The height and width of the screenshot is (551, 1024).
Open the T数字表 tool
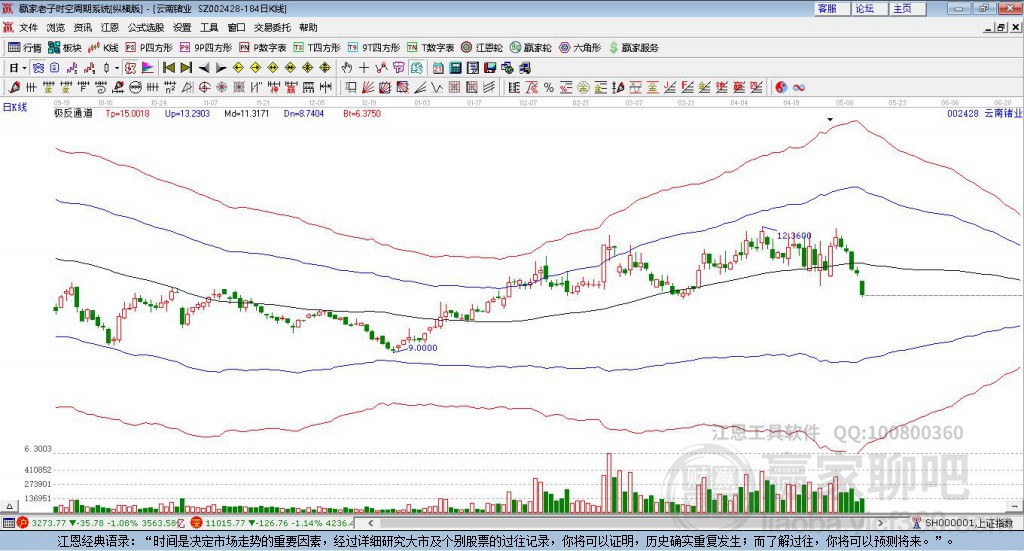click(x=430, y=48)
